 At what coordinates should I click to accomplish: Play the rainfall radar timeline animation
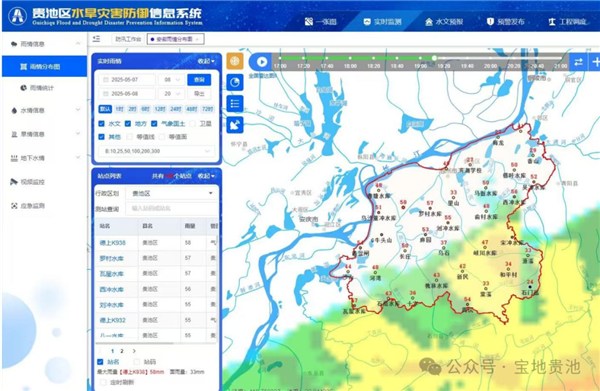[x=262, y=62]
